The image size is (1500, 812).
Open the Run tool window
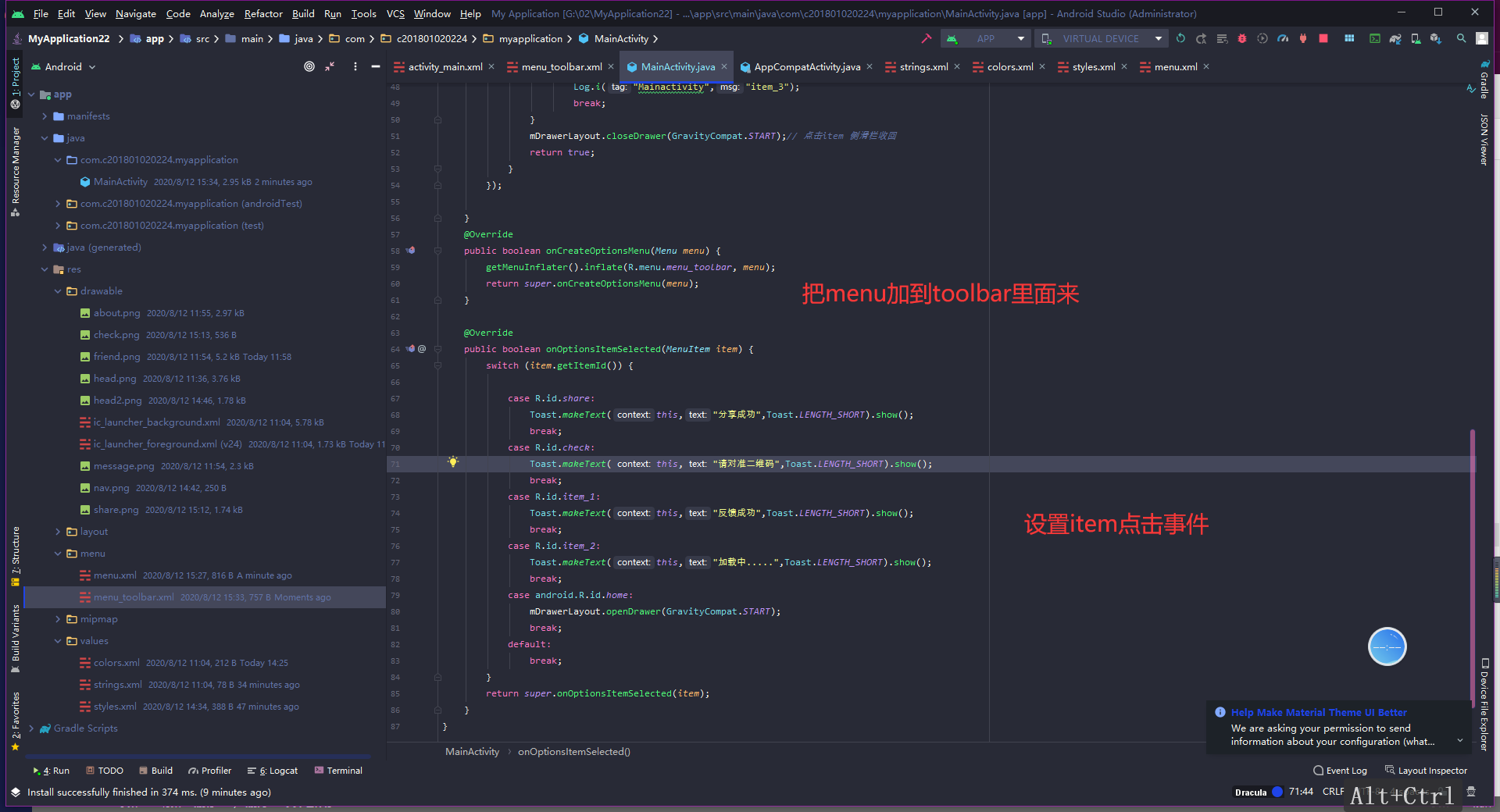52,771
